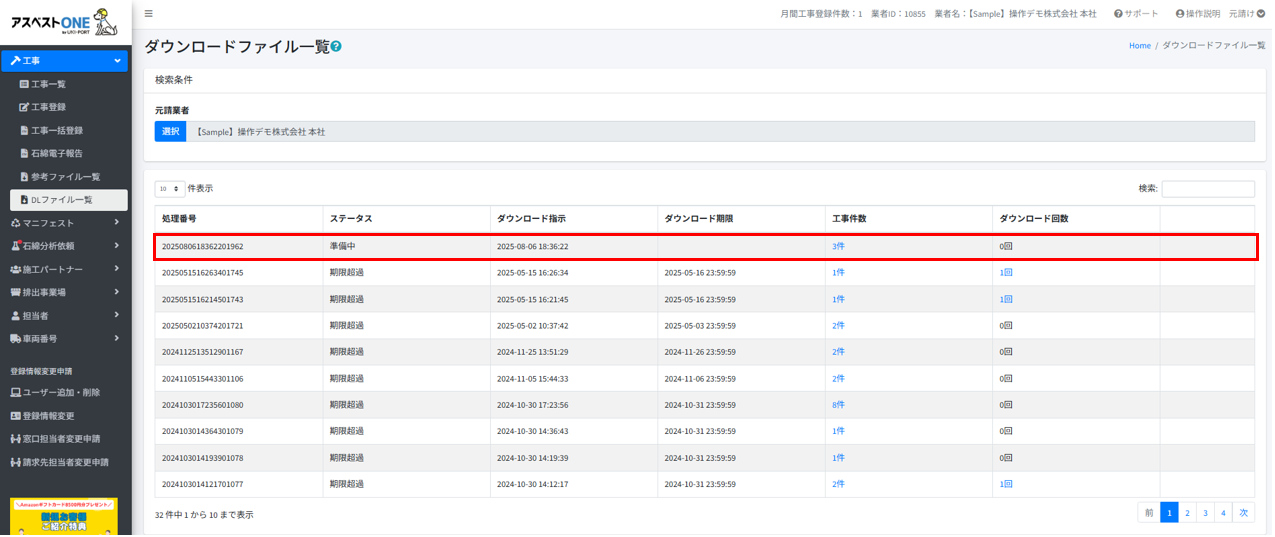The width and height of the screenshot is (1275, 537).
Task: Open 工事登録 in sidebar
Action: 48,107
